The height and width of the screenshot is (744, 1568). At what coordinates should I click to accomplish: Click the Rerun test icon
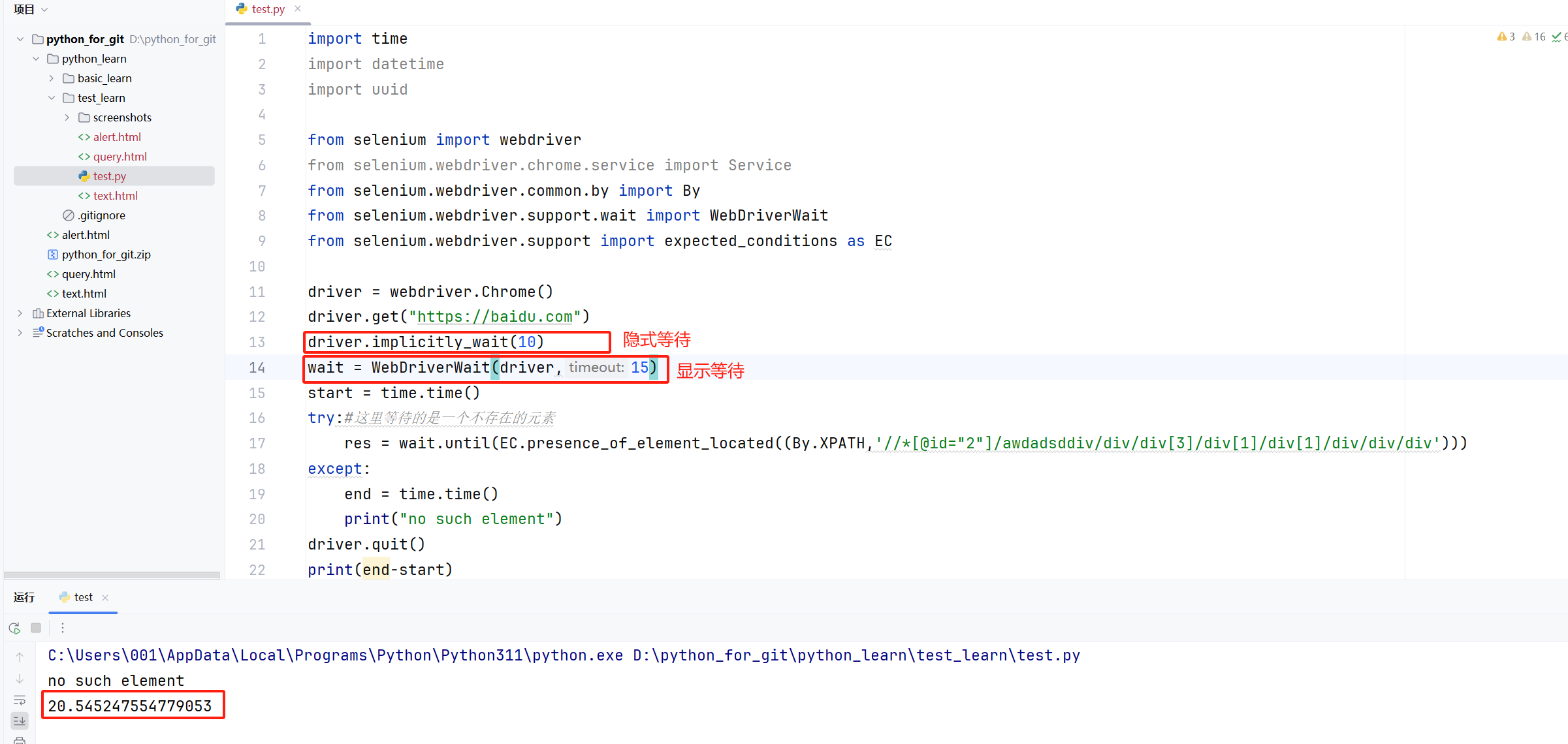(x=14, y=628)
